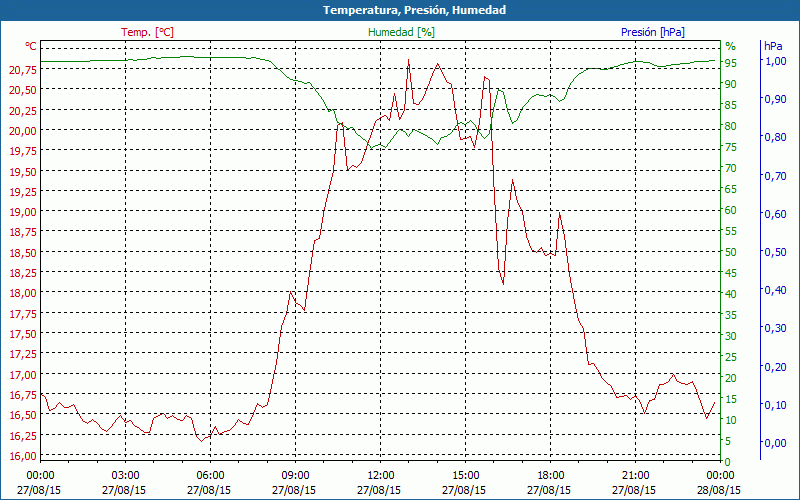Click the '0,20' pressure axis value
Screen dimensions: 800x500
click(774, 366)
